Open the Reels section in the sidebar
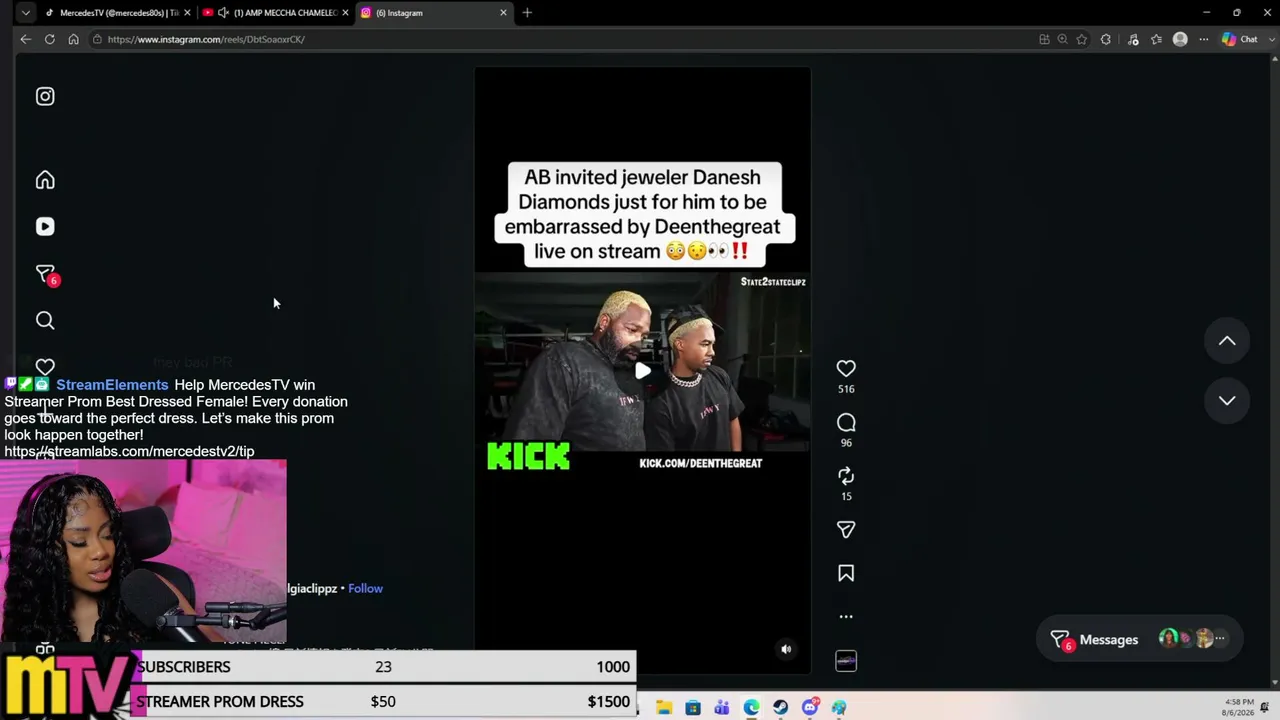 (45, 227)
